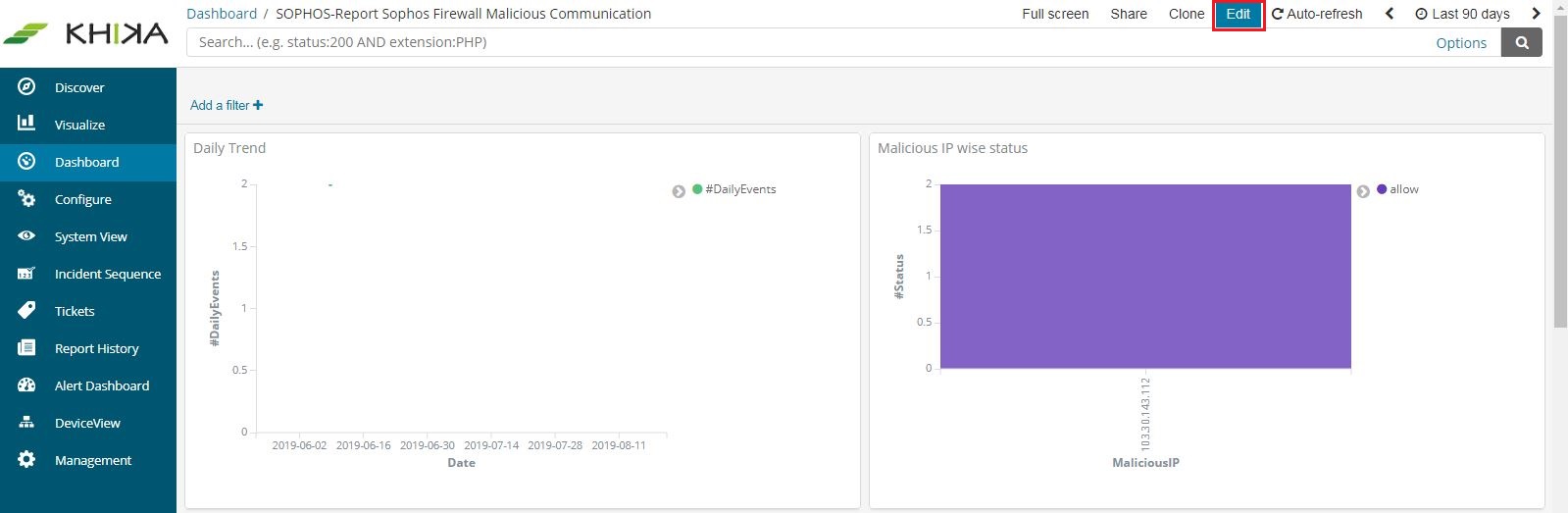Screen dimensions: 1568x513
Task: Open the Auto-refresh settings
Action: tap(1317, 14)
